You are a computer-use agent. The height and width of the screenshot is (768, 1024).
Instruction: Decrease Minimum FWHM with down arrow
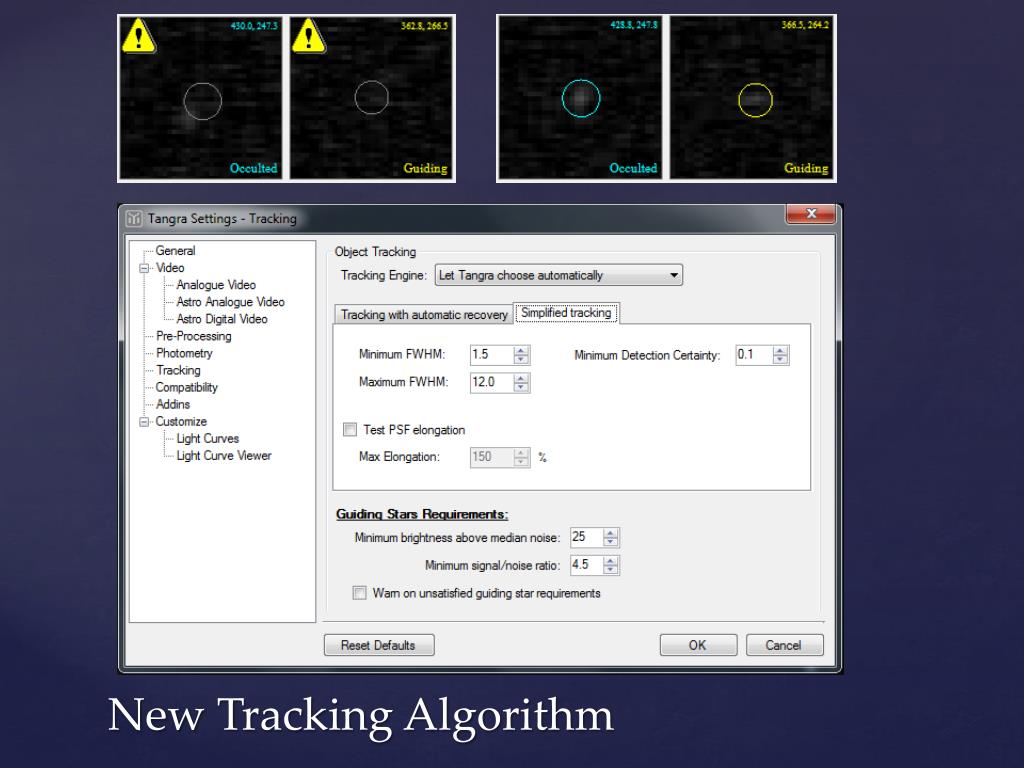(x=521, y=360)
